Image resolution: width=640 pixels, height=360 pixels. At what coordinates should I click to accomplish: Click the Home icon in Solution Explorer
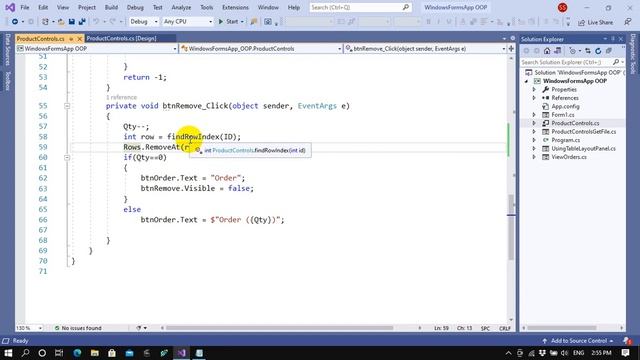[x=547, y=51]
